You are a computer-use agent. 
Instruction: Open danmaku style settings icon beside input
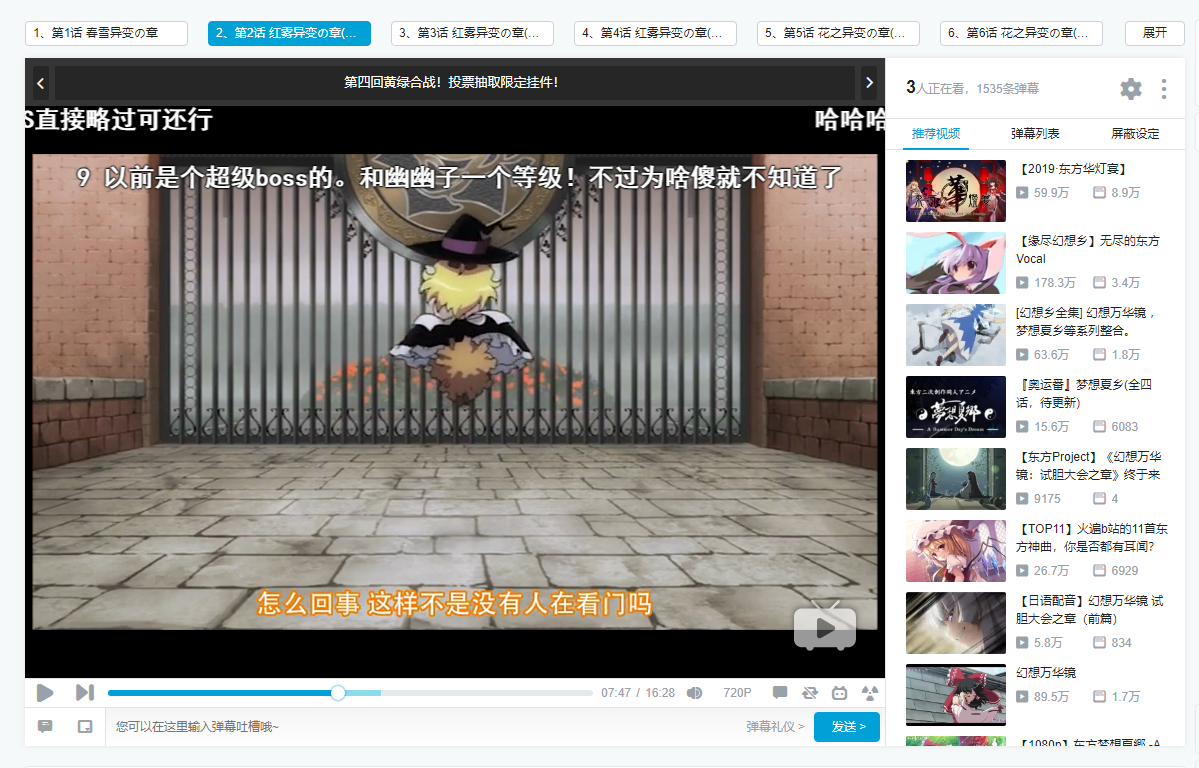pyautogui.click(x=45, y=726)
